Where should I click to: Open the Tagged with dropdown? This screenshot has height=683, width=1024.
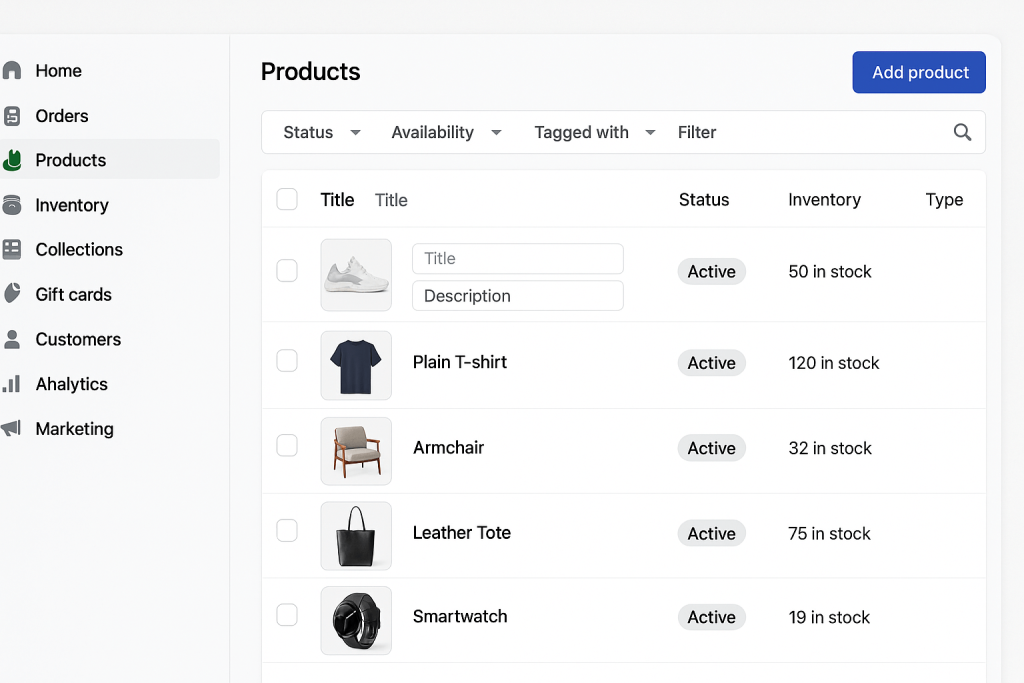(594, 132)
